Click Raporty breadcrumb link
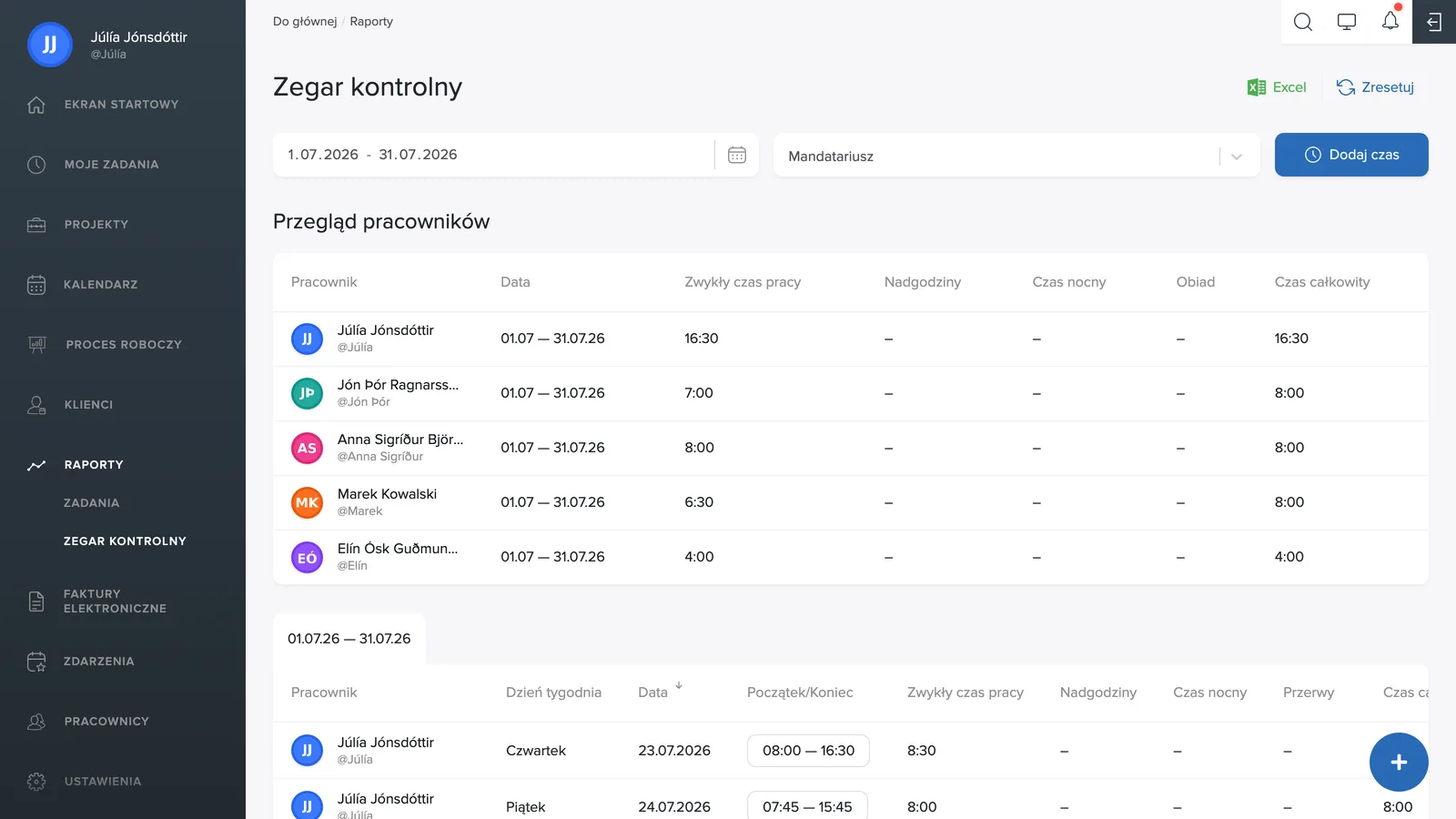Viewport: 1456px width, 819px height. coord(371,21)
